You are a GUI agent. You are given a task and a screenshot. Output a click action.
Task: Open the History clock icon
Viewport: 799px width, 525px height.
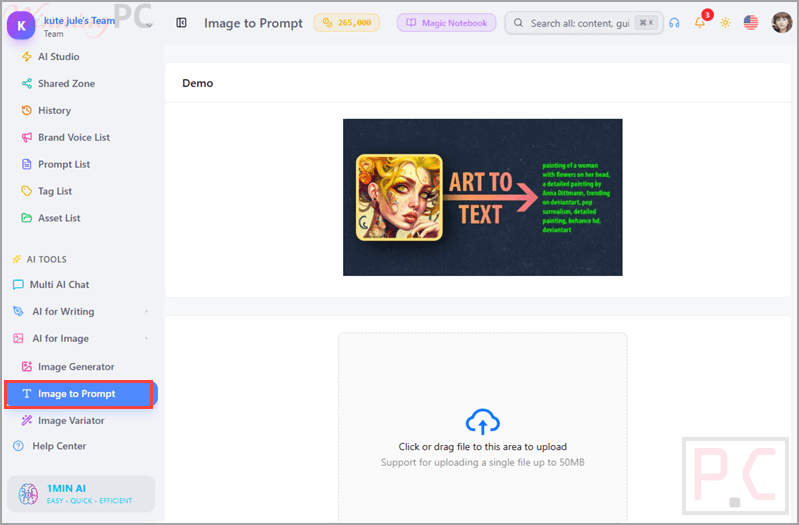[26, 111]
